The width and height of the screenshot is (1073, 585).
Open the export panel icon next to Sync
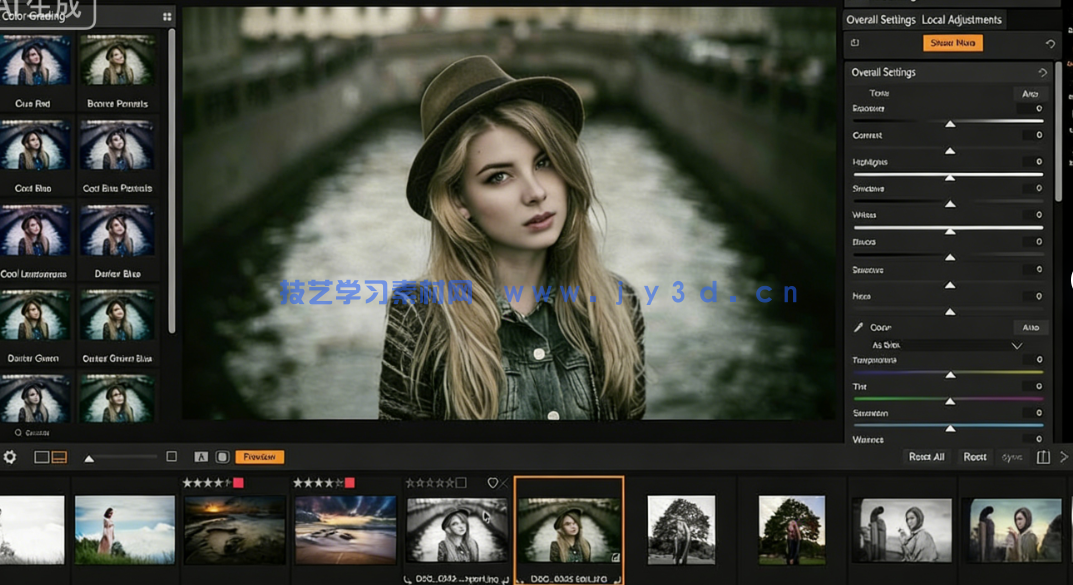(x=1043, y=456)
